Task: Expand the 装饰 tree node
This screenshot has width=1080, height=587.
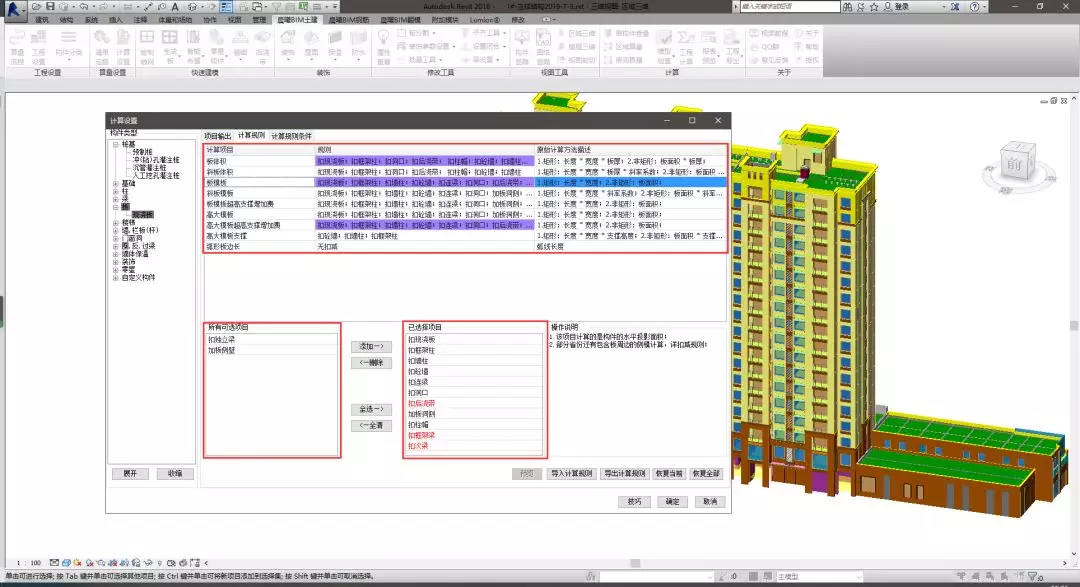Action: (x=115, y=261)
